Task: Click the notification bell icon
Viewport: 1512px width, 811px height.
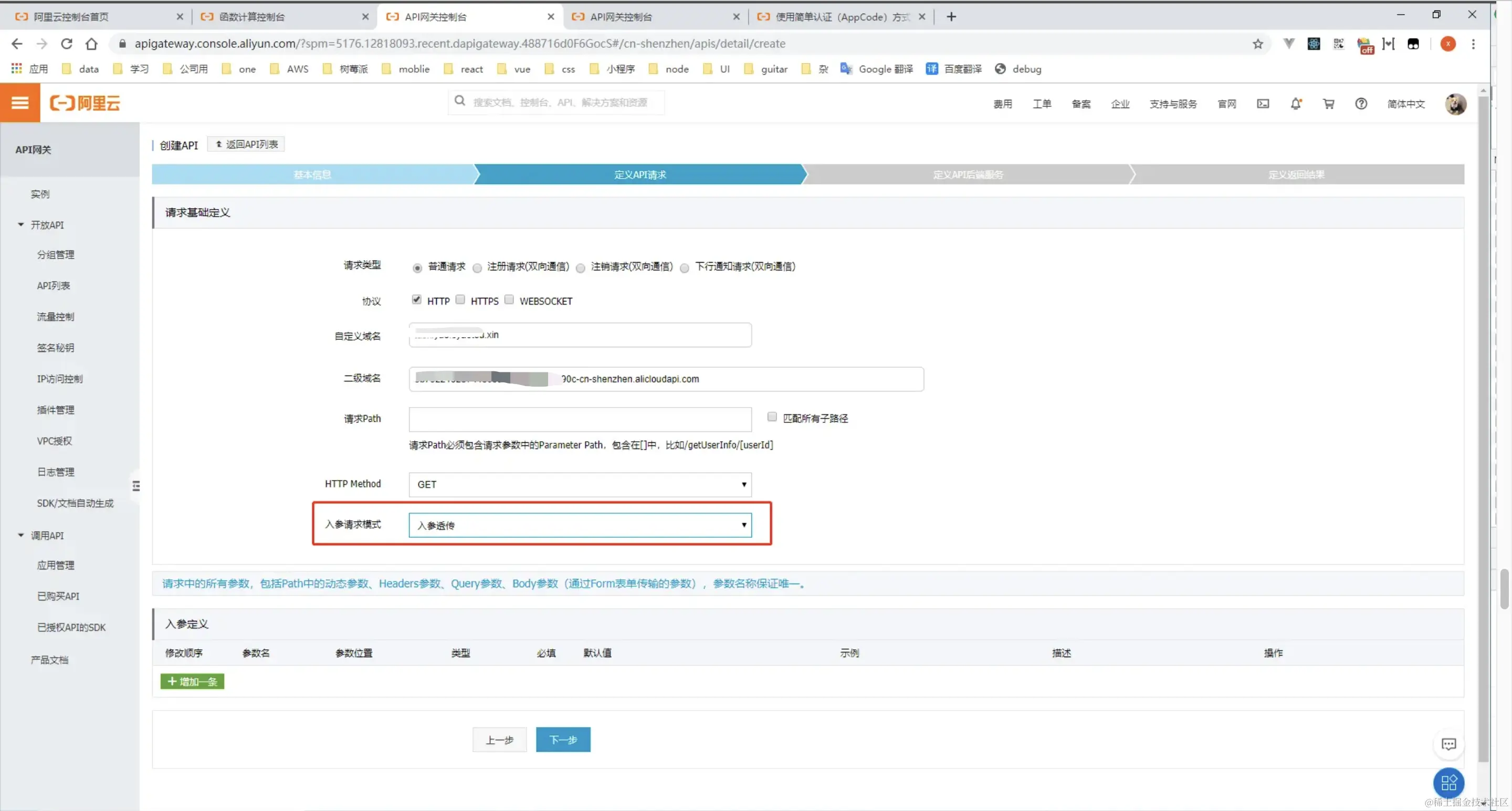Action: (x=1295, y=104)
